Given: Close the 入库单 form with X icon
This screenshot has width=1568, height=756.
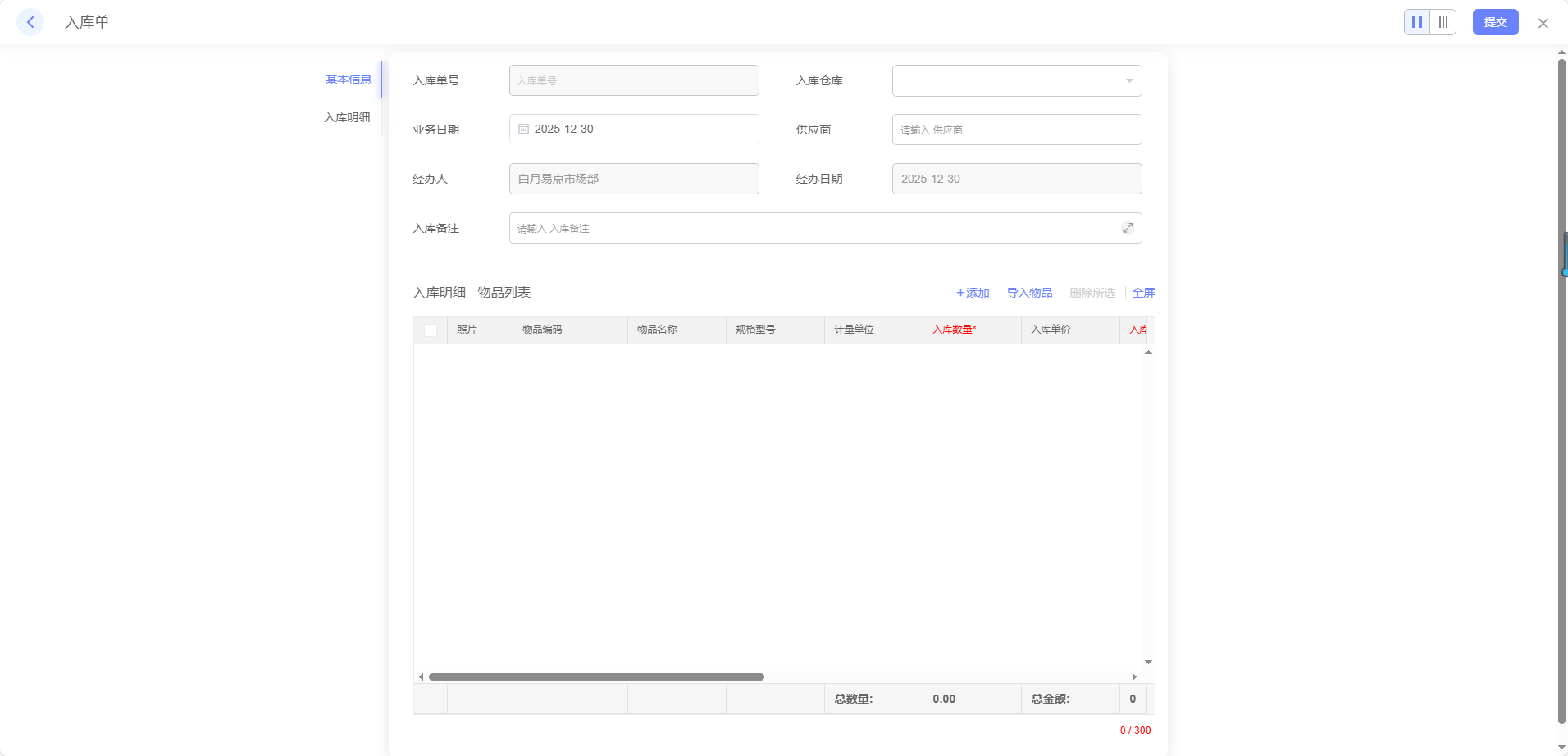Looking at the screenshot, I should [x=1543, y=23].
